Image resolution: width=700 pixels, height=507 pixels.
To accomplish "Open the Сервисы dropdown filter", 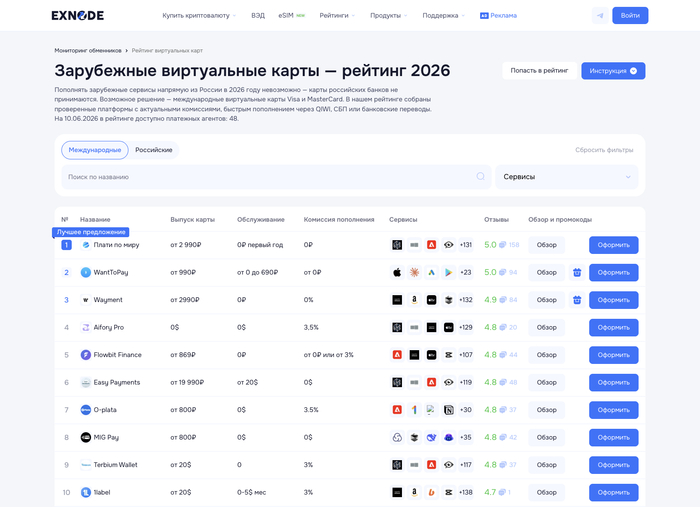I will pos(567,177).
